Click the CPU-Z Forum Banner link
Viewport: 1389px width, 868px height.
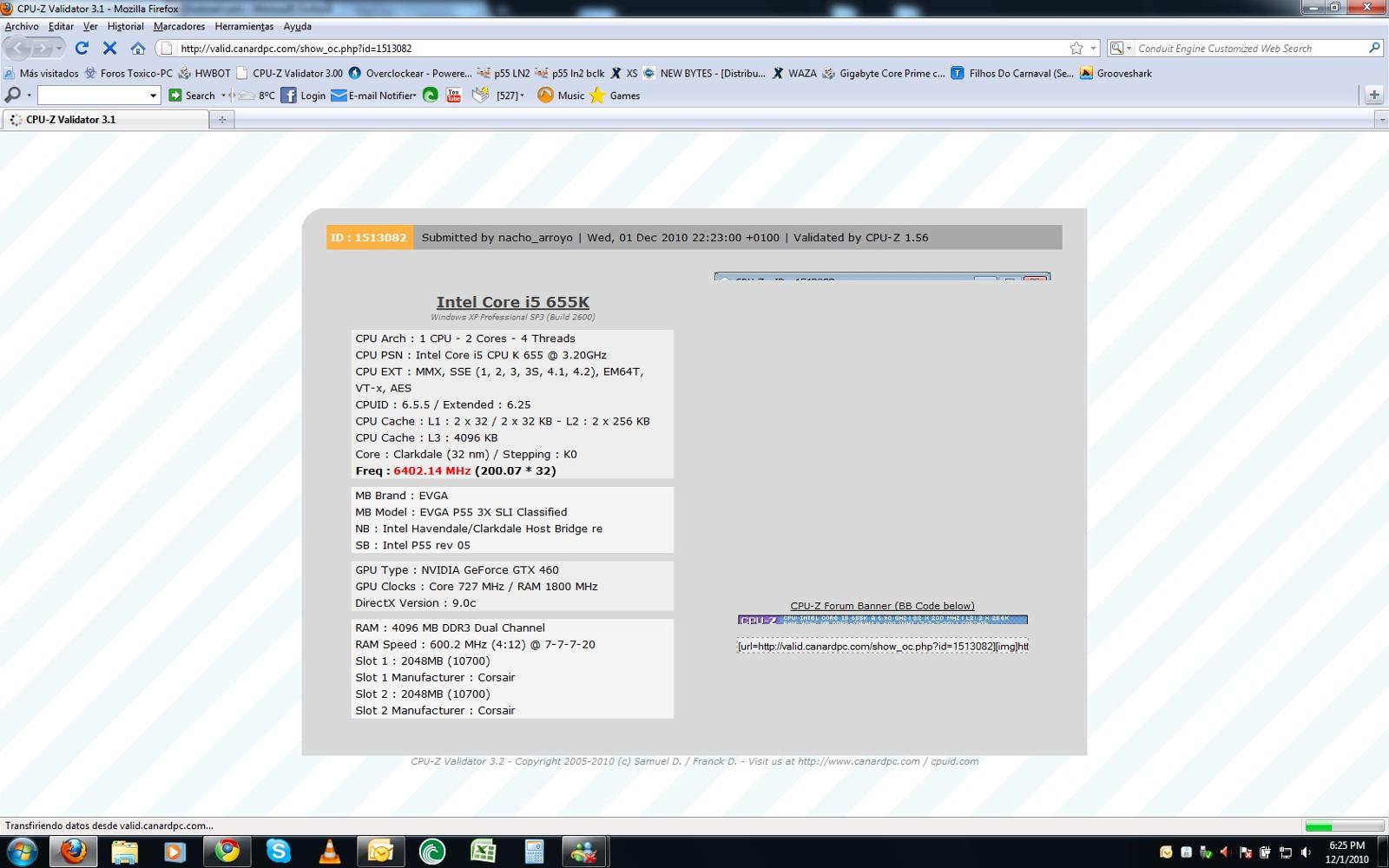[882, 606]
